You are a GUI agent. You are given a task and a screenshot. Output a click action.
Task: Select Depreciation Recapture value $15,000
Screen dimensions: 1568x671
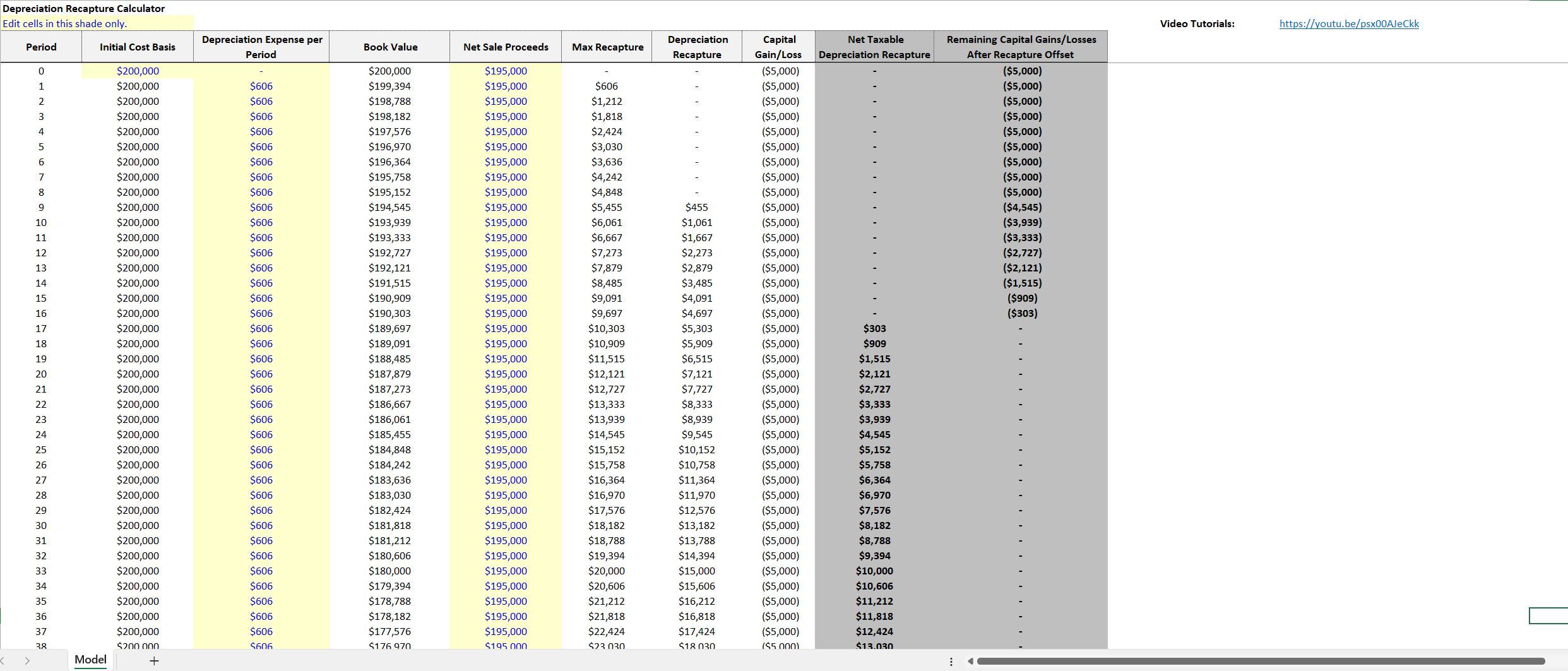pos(698,571)
